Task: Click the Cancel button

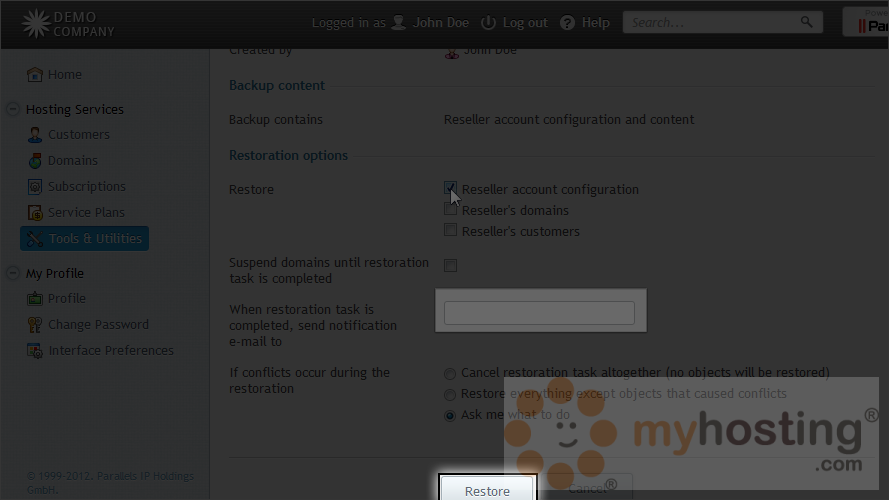Action: [x=587, y=489]
